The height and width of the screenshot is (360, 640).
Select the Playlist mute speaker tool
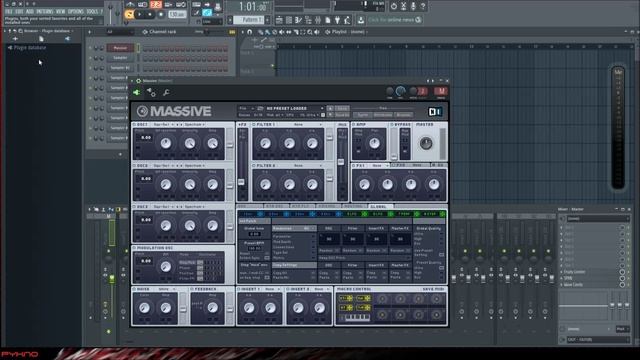(282, 32)
